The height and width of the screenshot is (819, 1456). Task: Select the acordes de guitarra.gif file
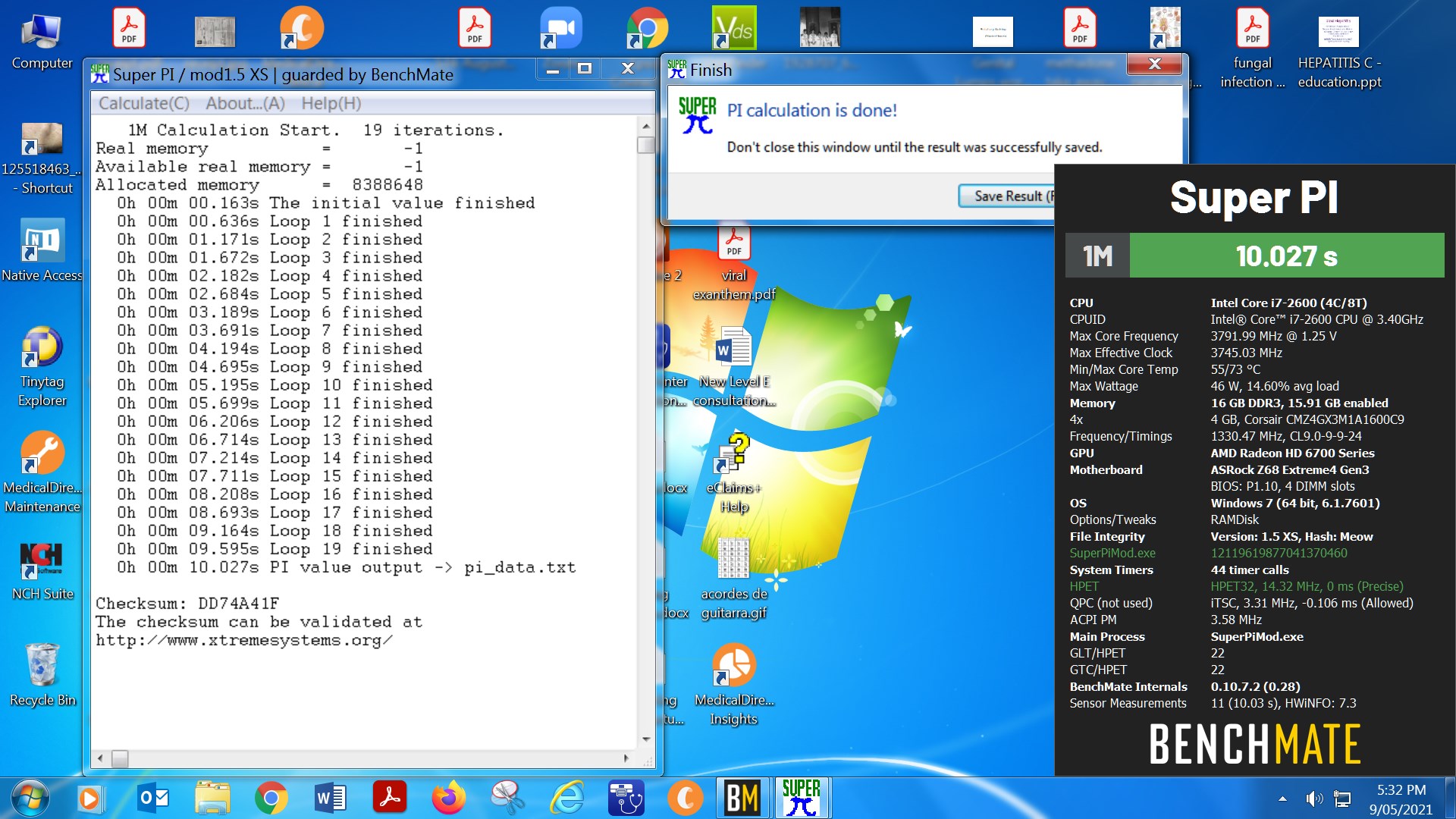(x=733, y=579)
